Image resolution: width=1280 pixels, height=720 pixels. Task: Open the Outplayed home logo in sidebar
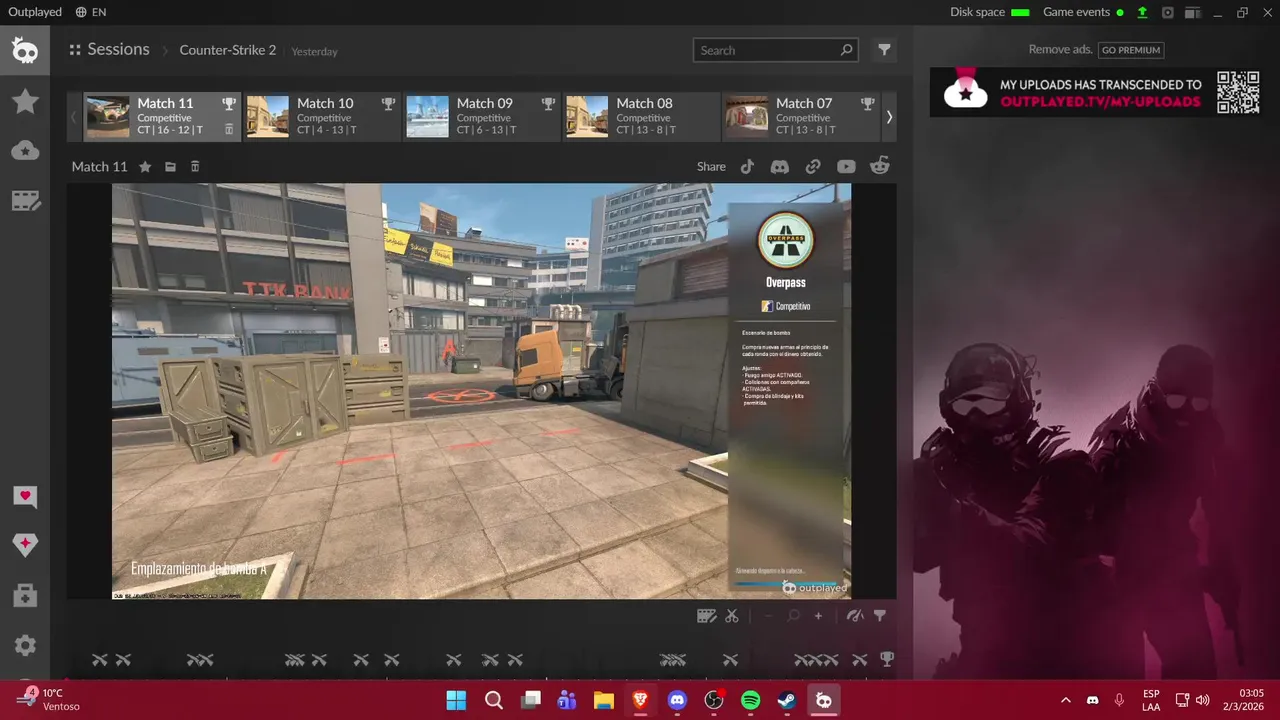tap(25, 50)
